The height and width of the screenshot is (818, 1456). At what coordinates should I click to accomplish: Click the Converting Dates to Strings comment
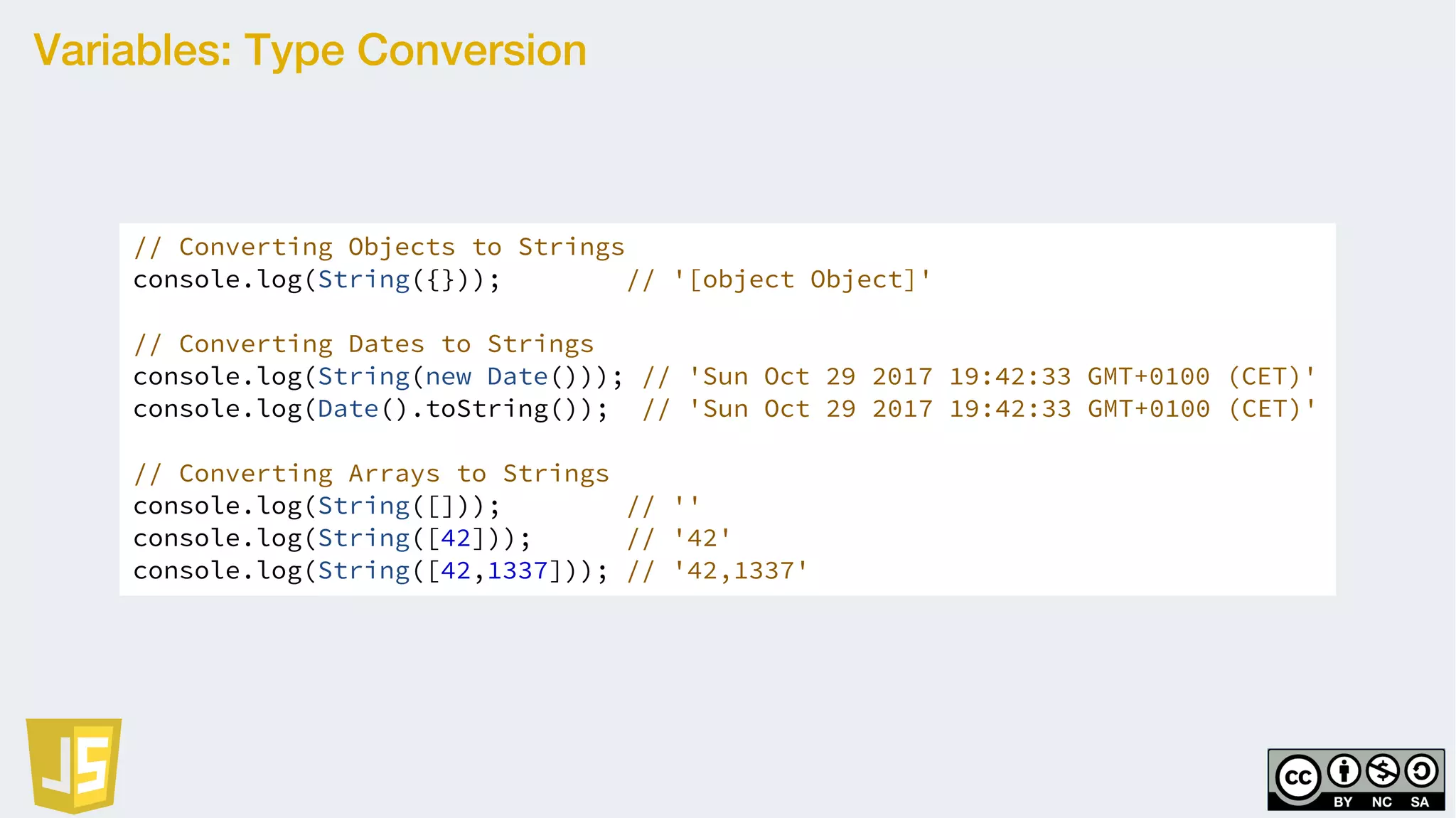click(363, 344)
